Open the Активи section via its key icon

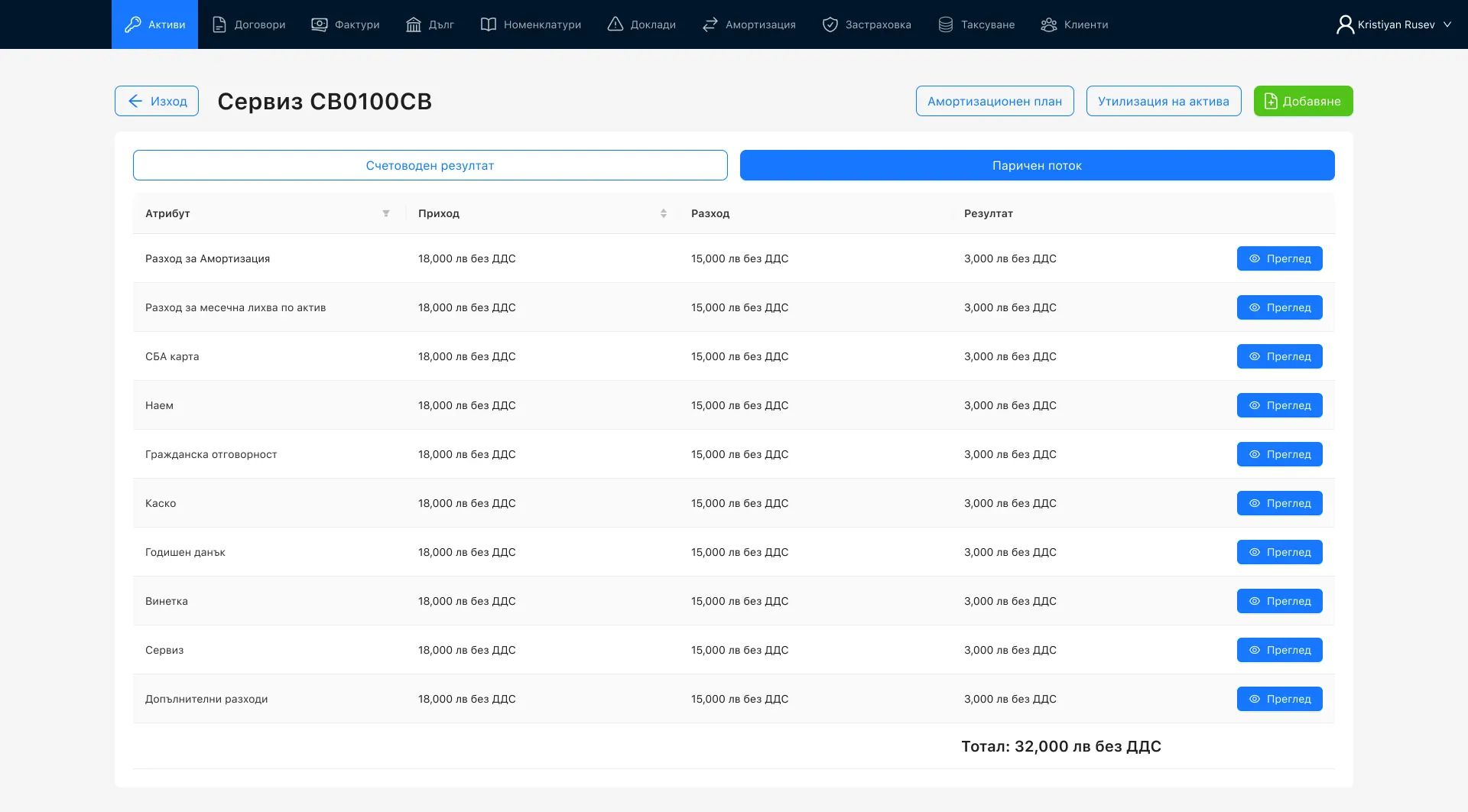click(133, 24)
